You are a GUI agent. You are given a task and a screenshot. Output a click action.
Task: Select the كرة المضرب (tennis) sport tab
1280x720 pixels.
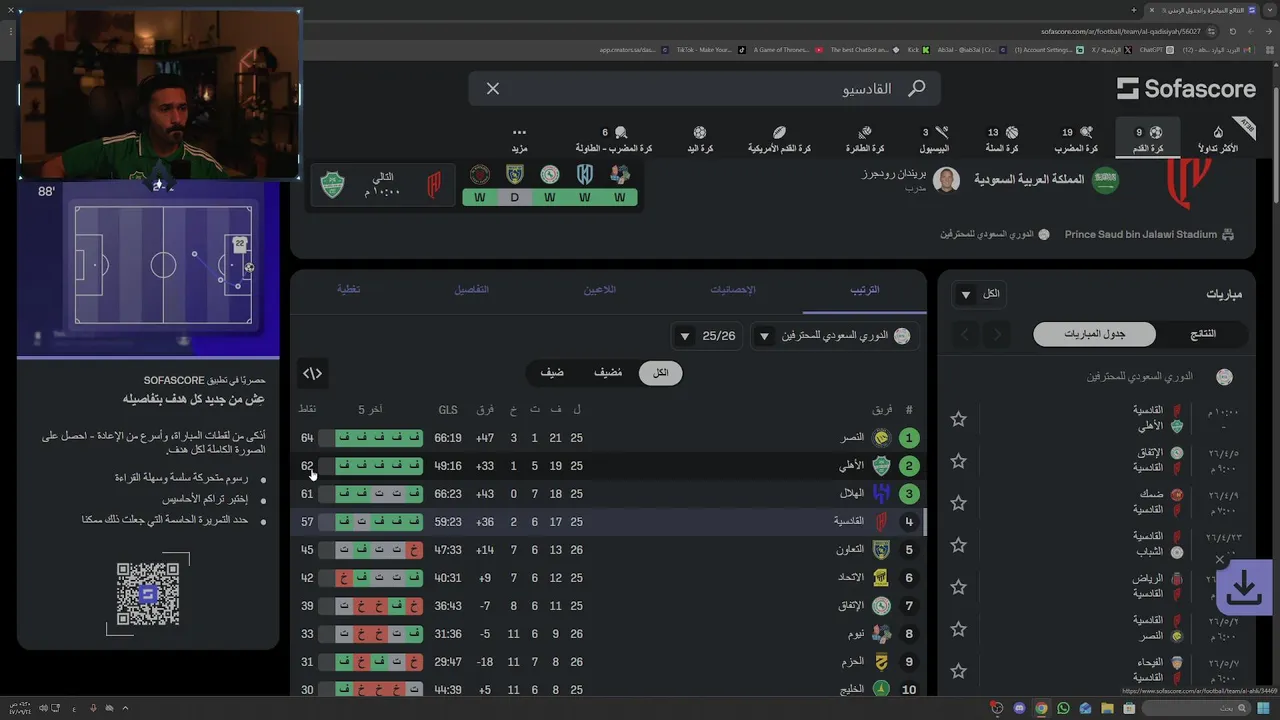(x=1078, y=139)
